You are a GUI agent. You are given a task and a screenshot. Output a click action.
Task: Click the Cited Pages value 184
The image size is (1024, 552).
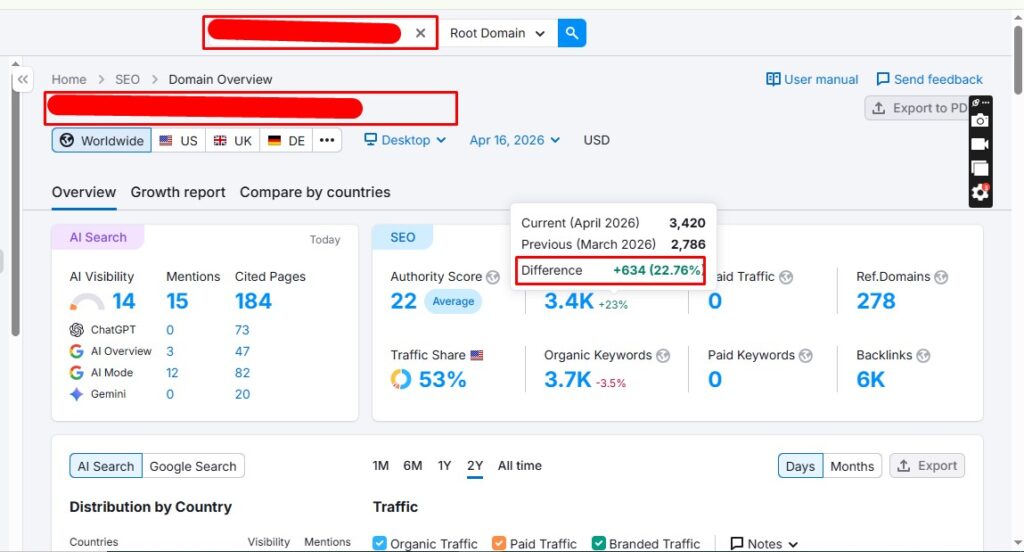tap(253, 301)
